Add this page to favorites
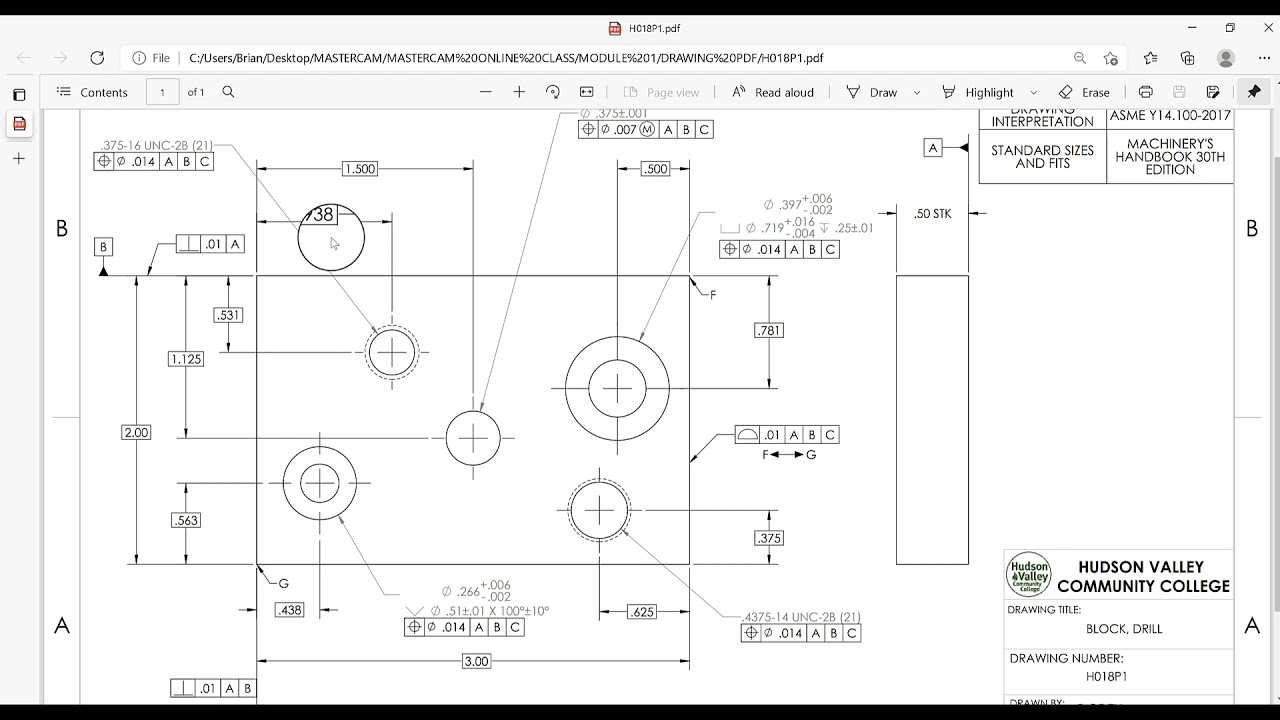The width and height of the screenshot is (1280, 720). [1110, 58]
